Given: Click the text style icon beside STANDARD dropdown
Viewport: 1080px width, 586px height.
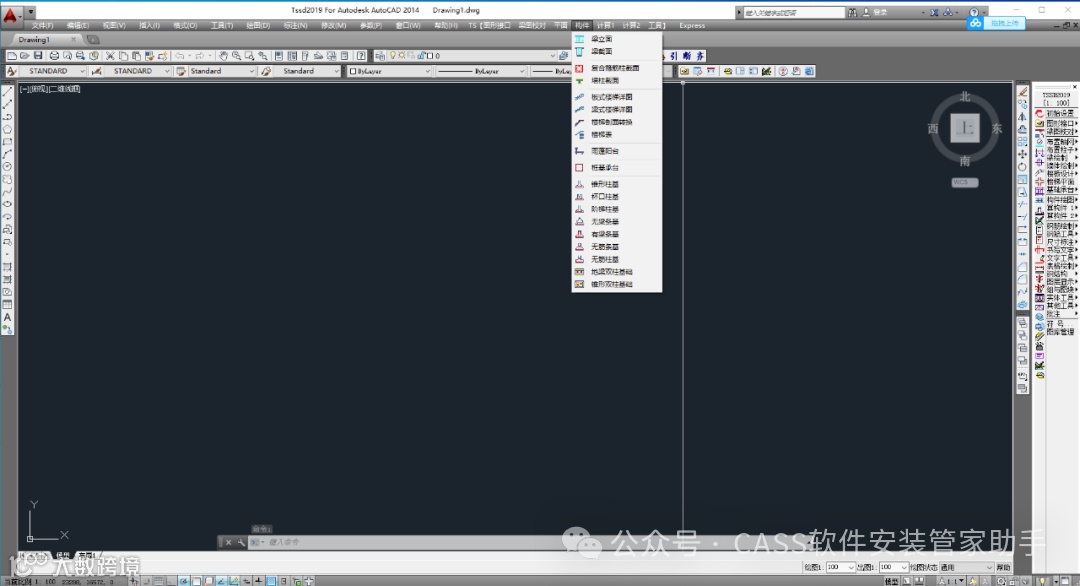Looking at the screenshot, I should pos(12,71).
